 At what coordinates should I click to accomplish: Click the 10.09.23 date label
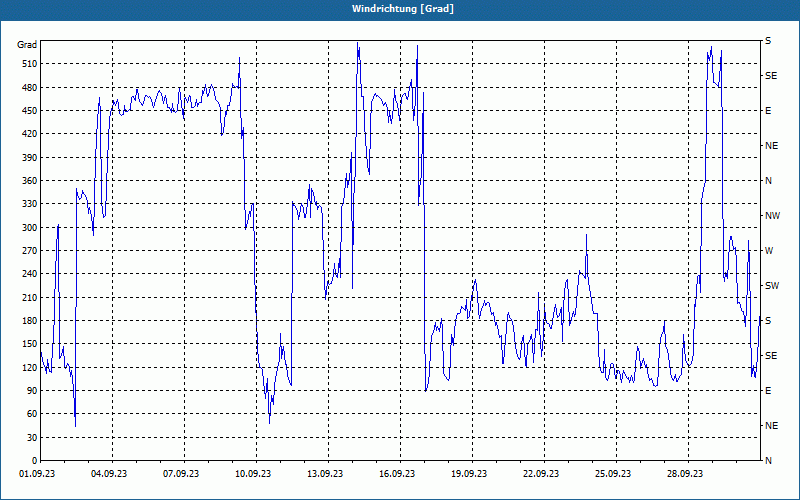click(253, 474)
